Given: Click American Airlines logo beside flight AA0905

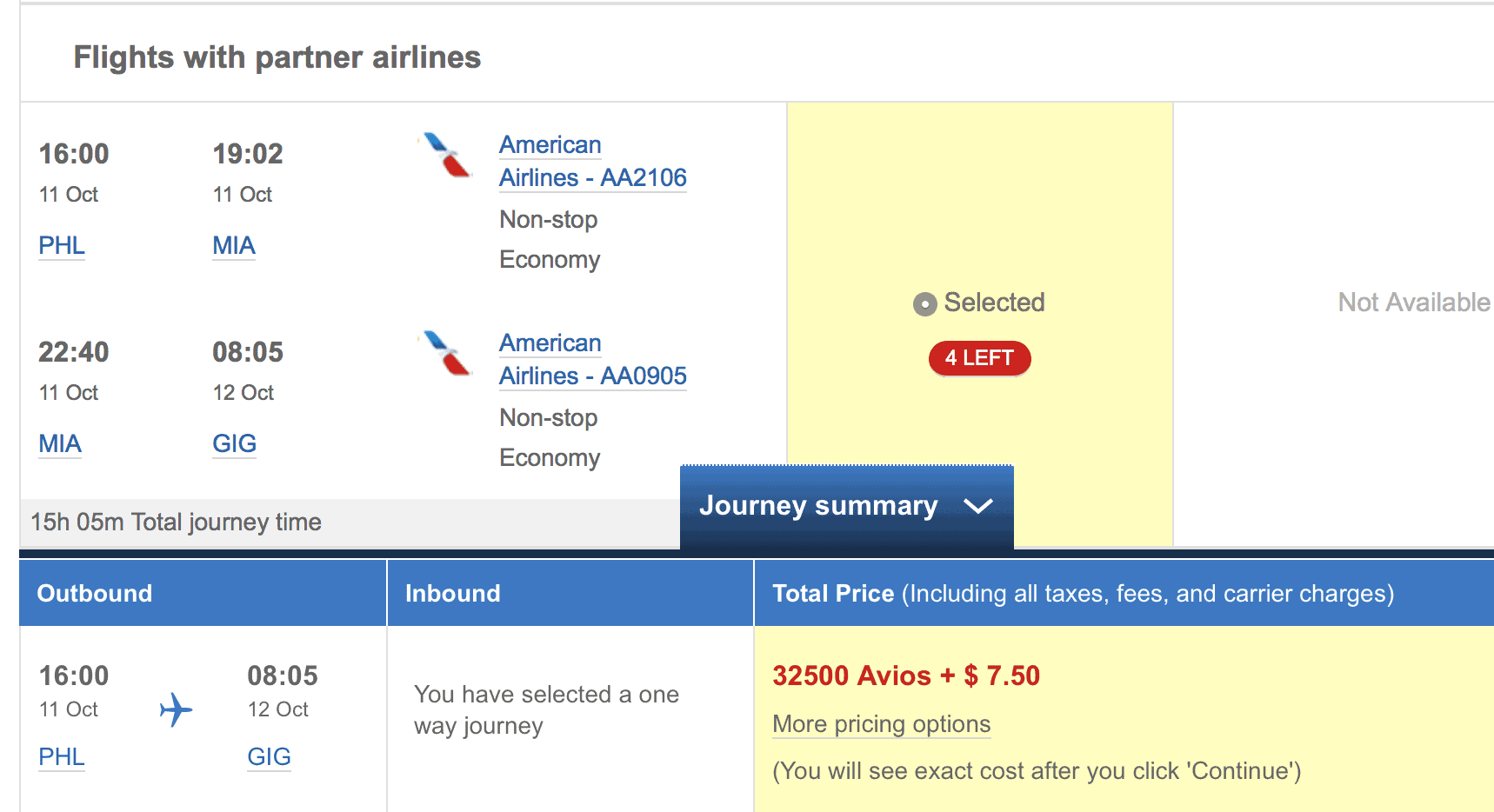Looking at the screenshot, I should click(446, 353).
